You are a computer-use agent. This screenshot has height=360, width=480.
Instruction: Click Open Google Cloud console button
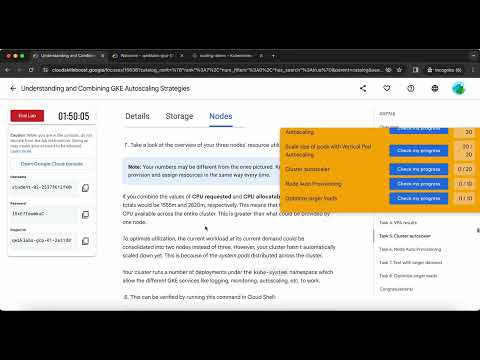[x=52, y=164]
